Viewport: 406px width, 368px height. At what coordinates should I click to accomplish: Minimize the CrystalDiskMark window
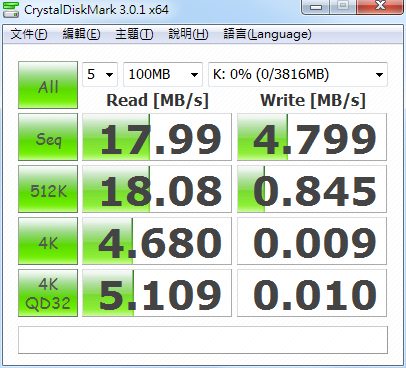316,7
